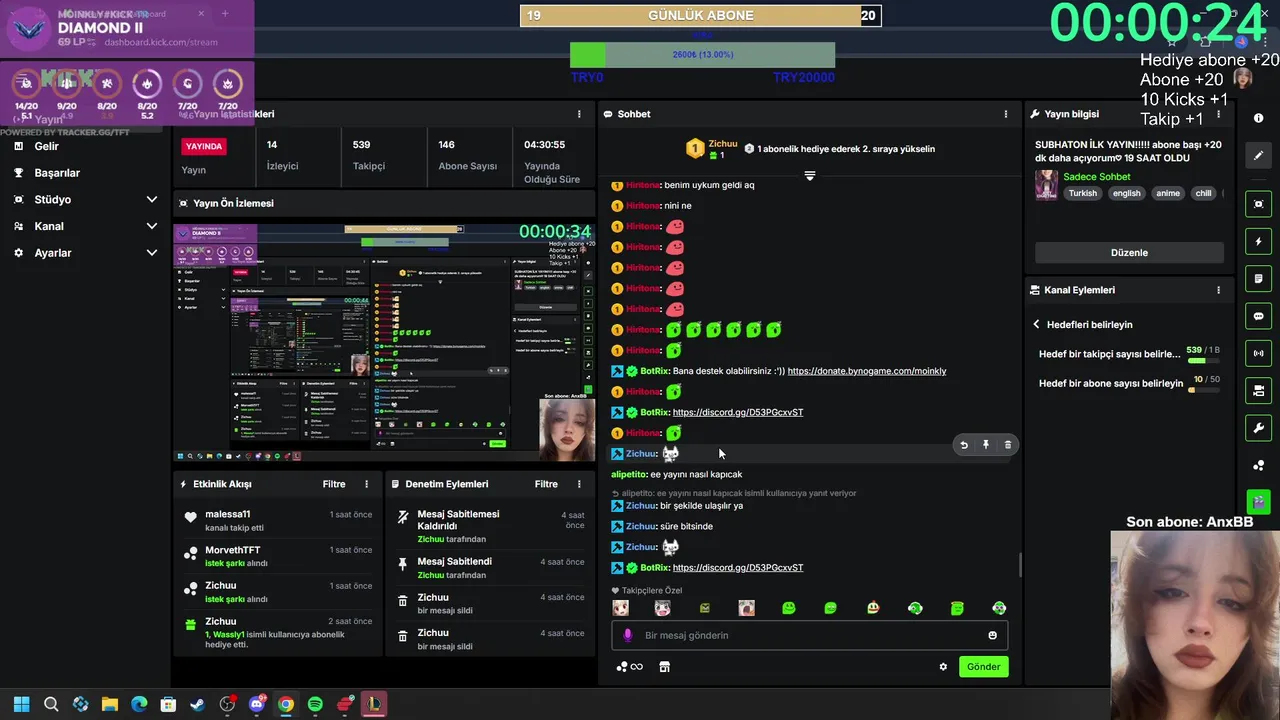Select the first anime face follower emote

[x=621, y=608]
